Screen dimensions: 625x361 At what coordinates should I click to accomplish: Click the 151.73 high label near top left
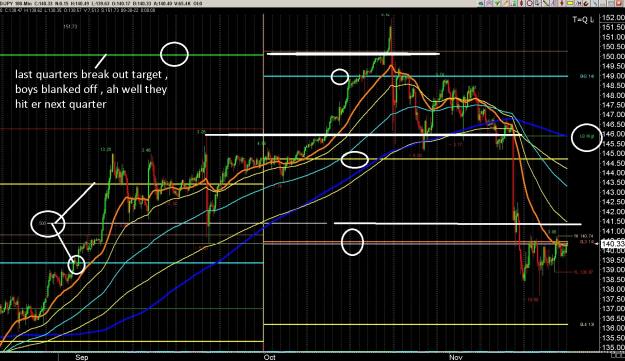70,27
